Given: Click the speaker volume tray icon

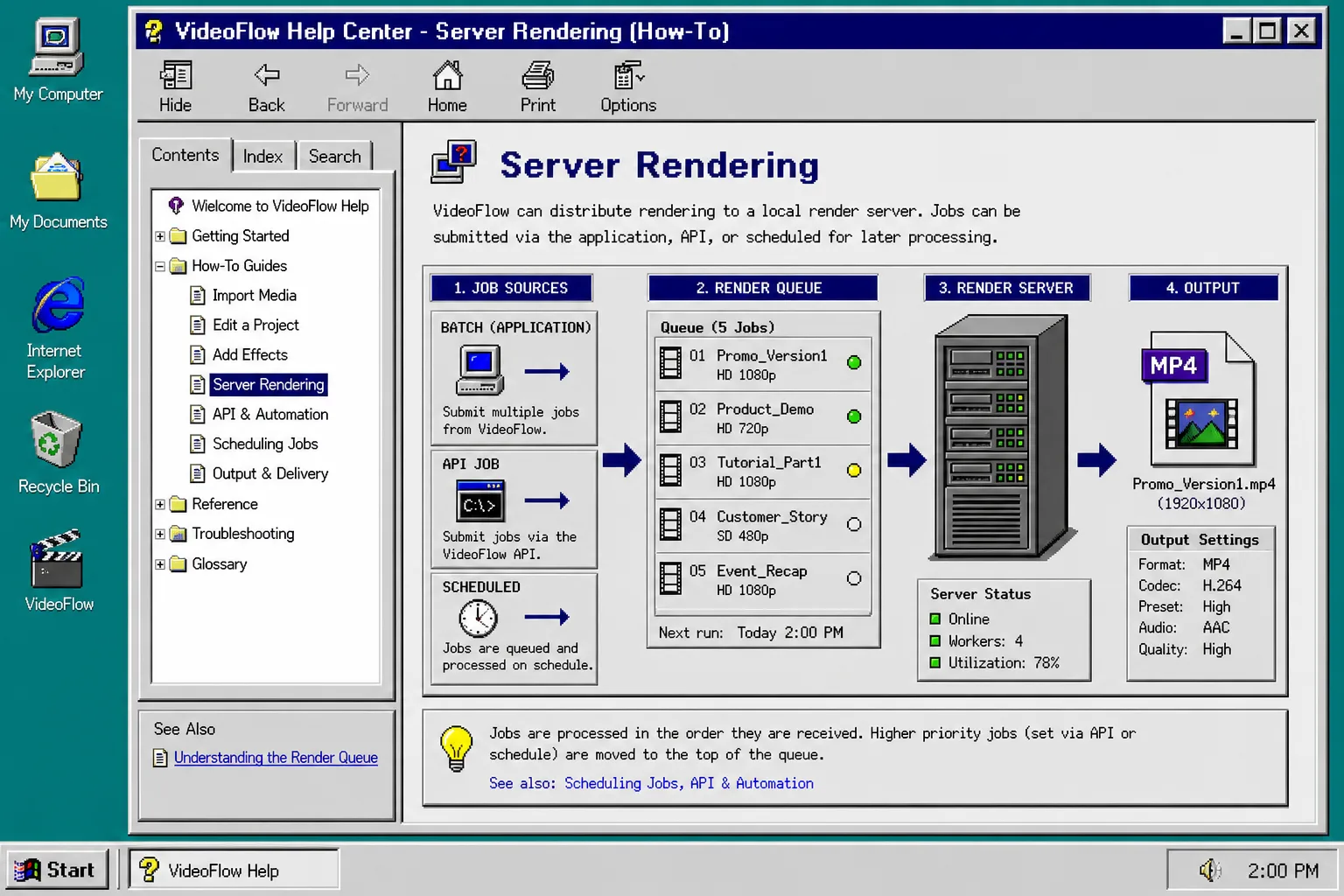Looking at the screenshot, I should click(x=1210, y=870).
